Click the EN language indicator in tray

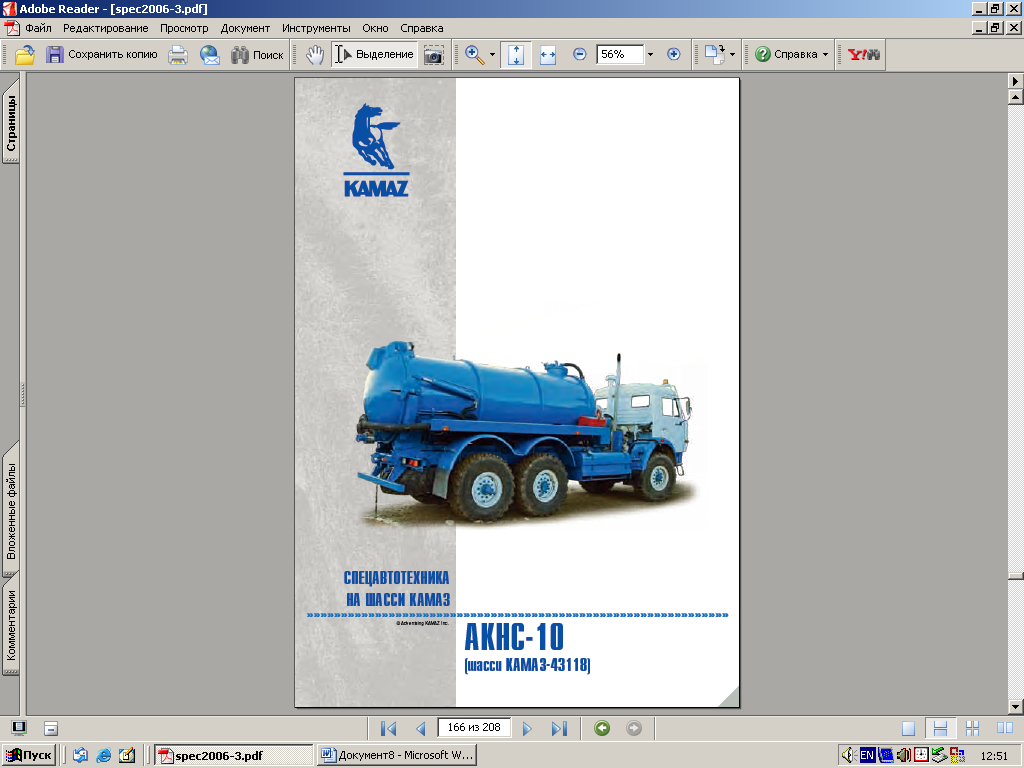[x=867, y=756]
